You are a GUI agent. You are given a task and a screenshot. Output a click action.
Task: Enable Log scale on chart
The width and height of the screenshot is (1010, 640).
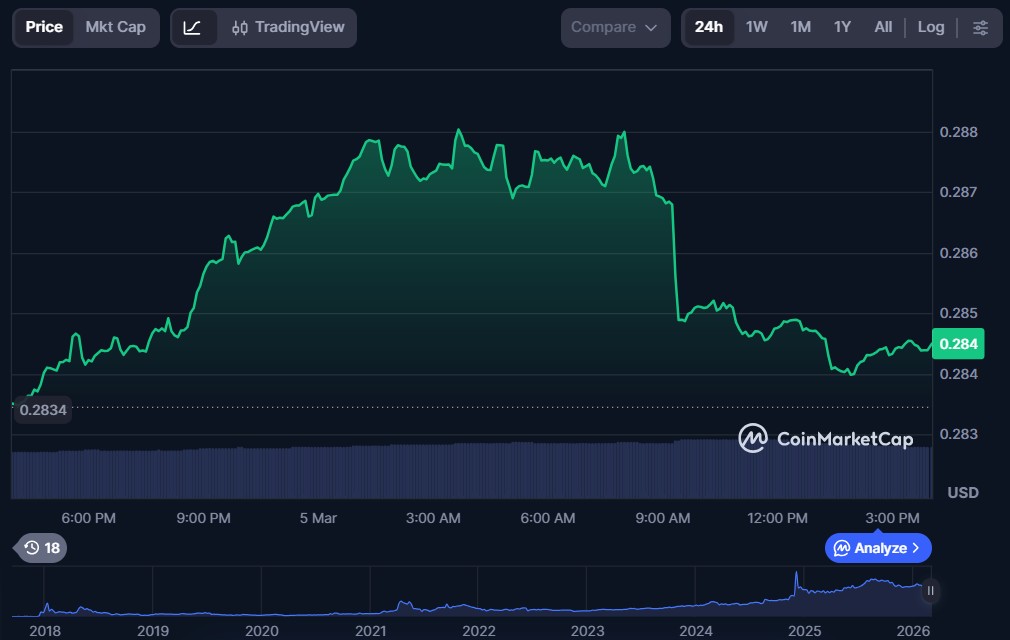coord(930,27)
